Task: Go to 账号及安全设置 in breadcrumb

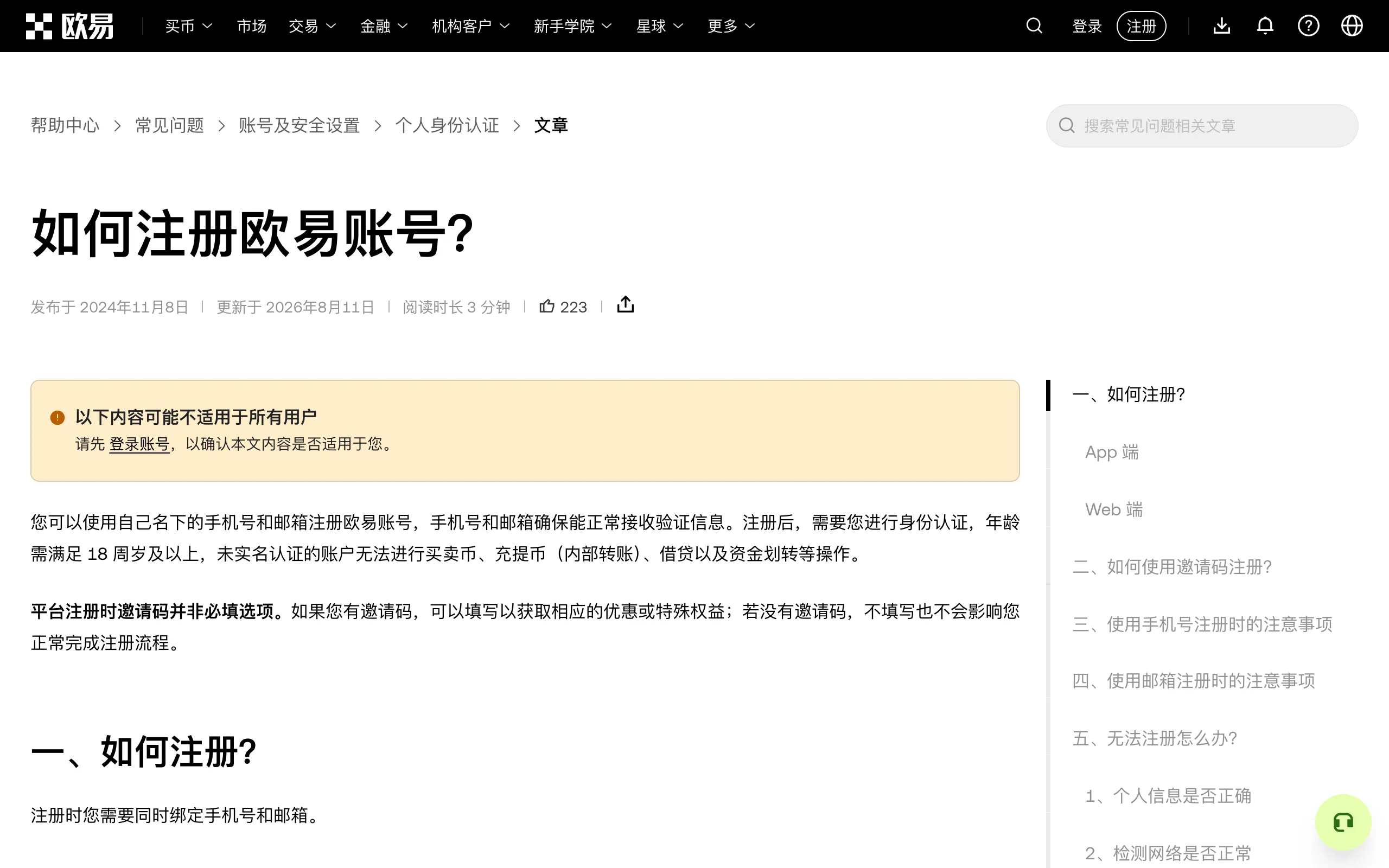Action: (299, 125)
